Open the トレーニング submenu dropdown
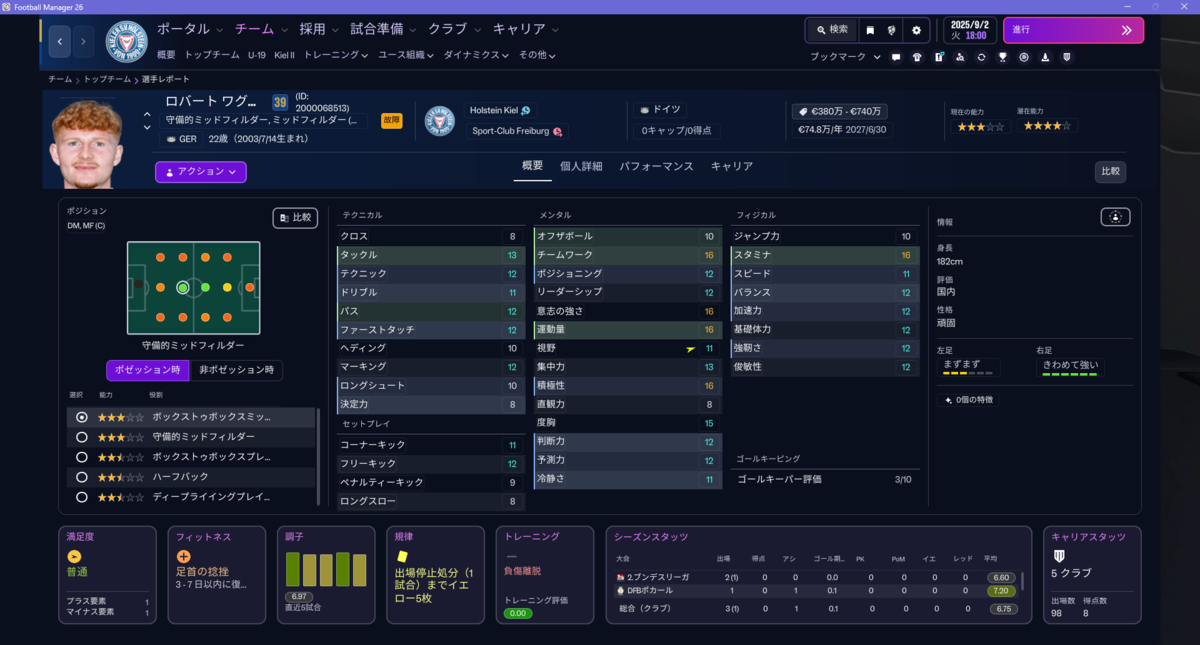Image resolution: width=1200 pixels, height=645 pixels. (x=336, y=55)
